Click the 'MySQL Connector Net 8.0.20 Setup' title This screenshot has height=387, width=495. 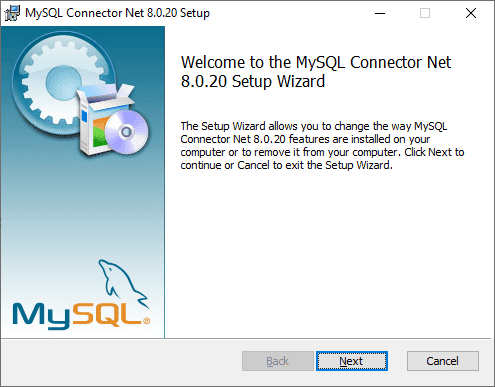117,13
